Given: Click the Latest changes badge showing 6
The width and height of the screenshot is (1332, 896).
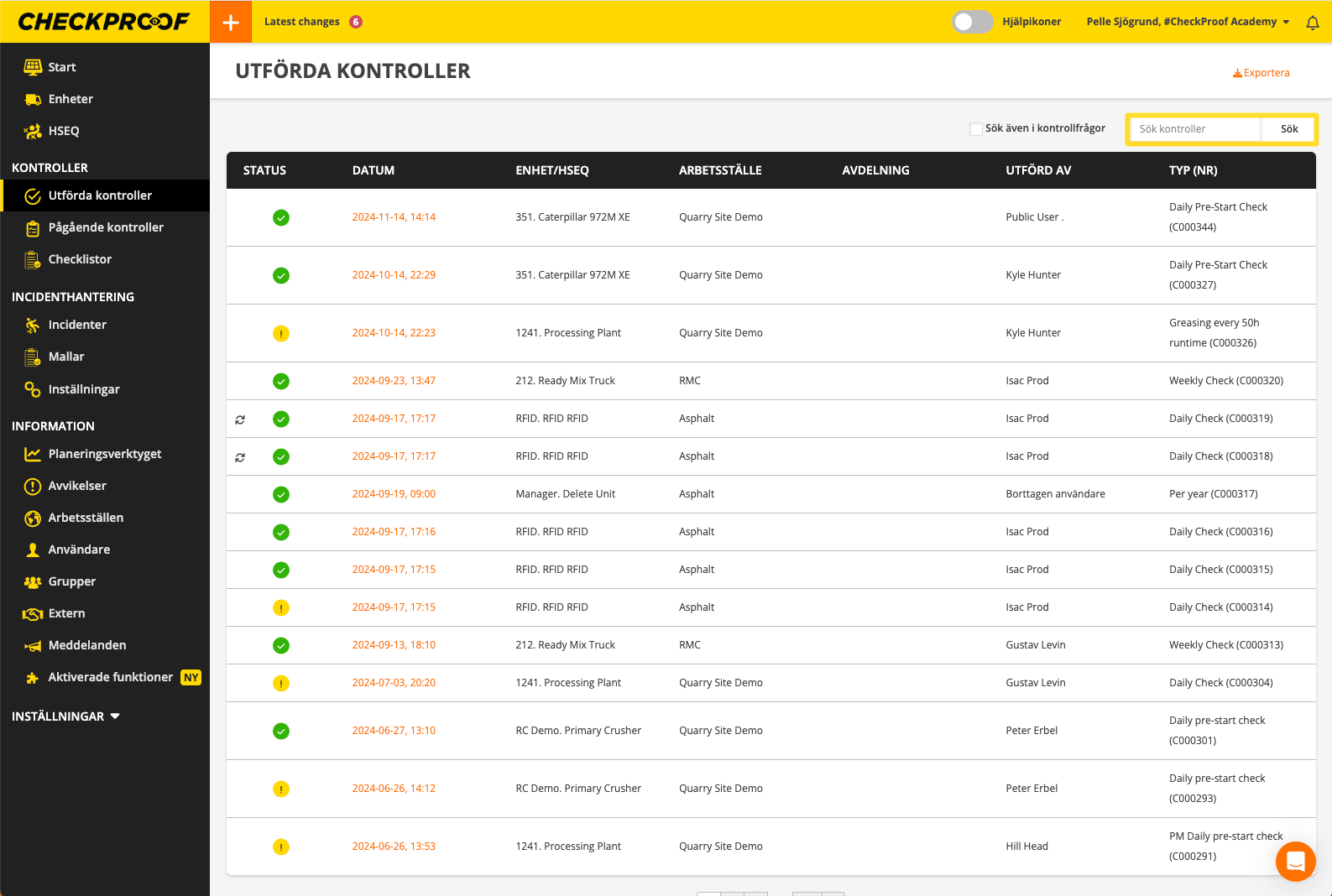Looking at the screenshot, I should pyautogui.click(x=356, y=22).
